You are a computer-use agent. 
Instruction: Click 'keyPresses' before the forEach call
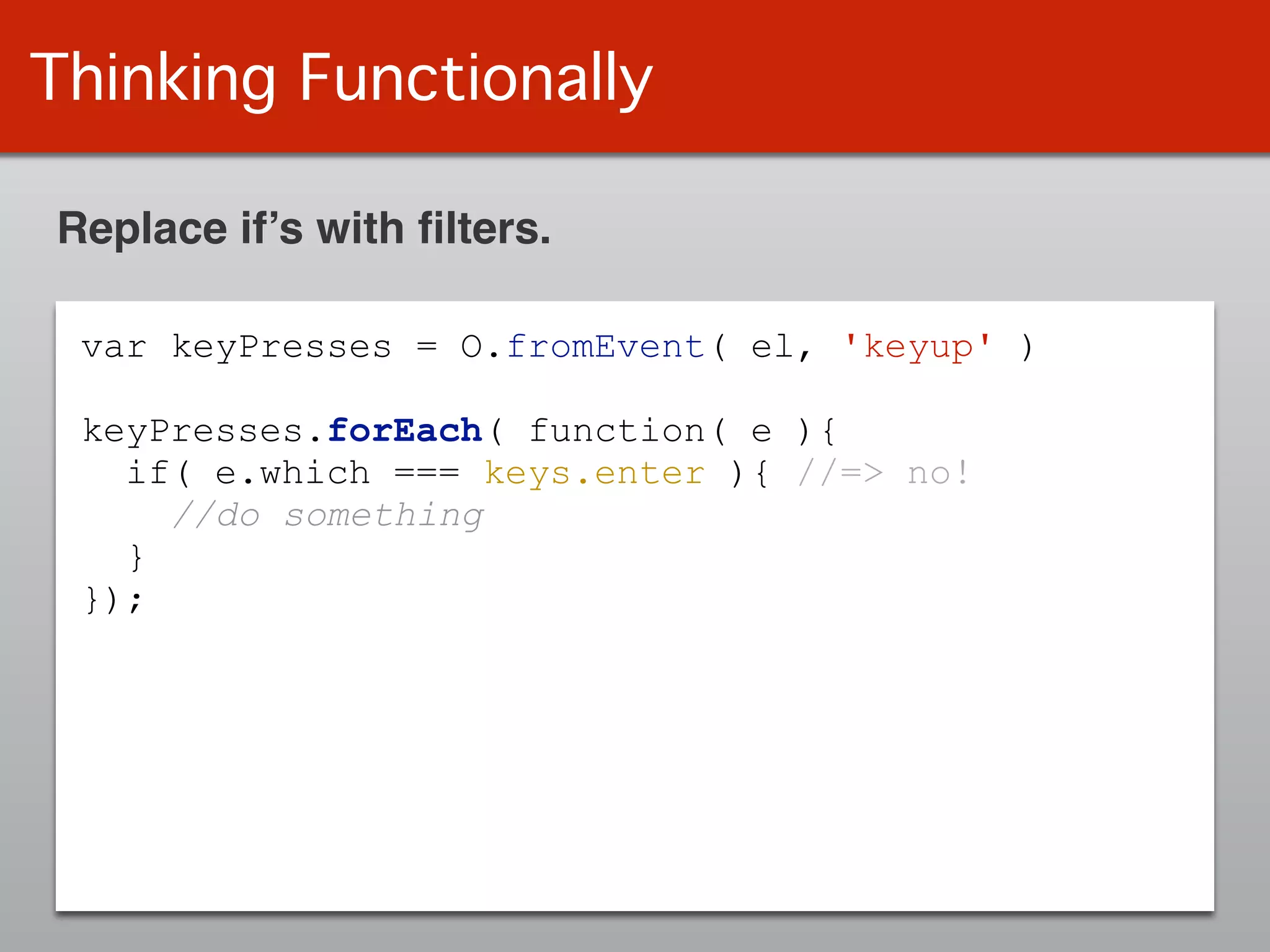(x=192, y=431)
